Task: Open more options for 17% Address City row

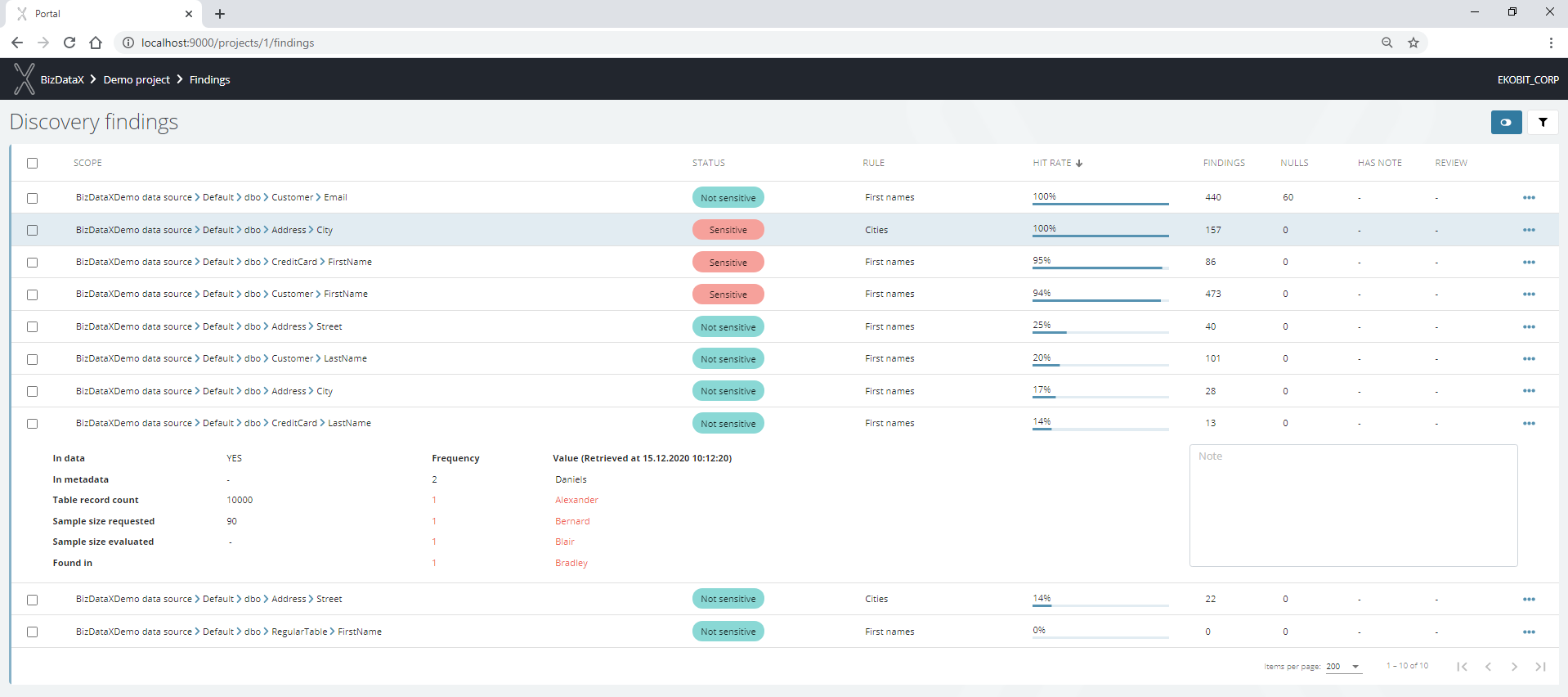Action: (x=1529, y=391)
